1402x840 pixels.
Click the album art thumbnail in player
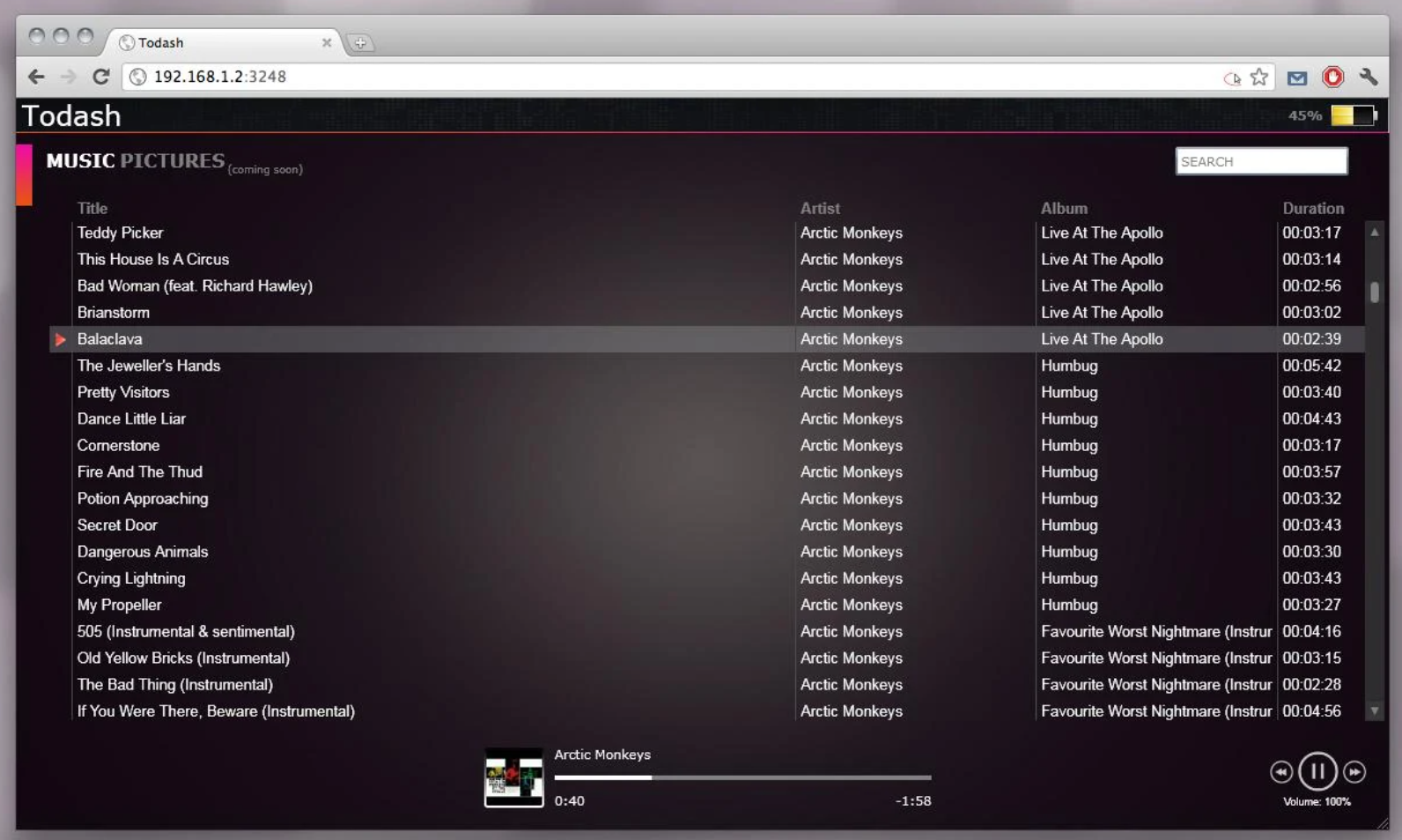click(x=513, y=777)
